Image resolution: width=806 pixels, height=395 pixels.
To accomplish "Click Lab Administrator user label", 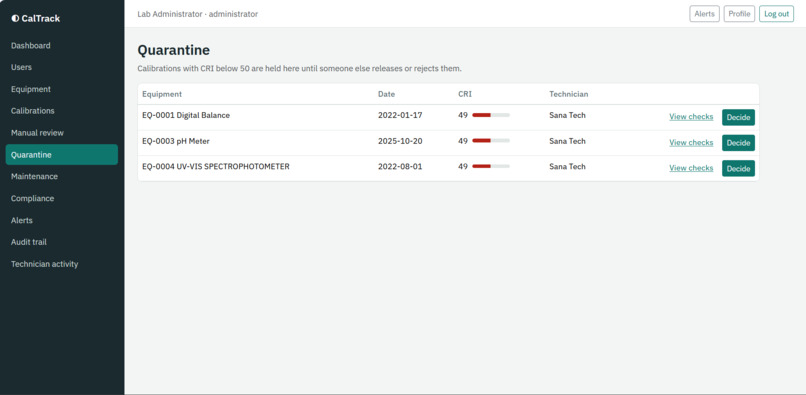I will [x=197, y=14].
